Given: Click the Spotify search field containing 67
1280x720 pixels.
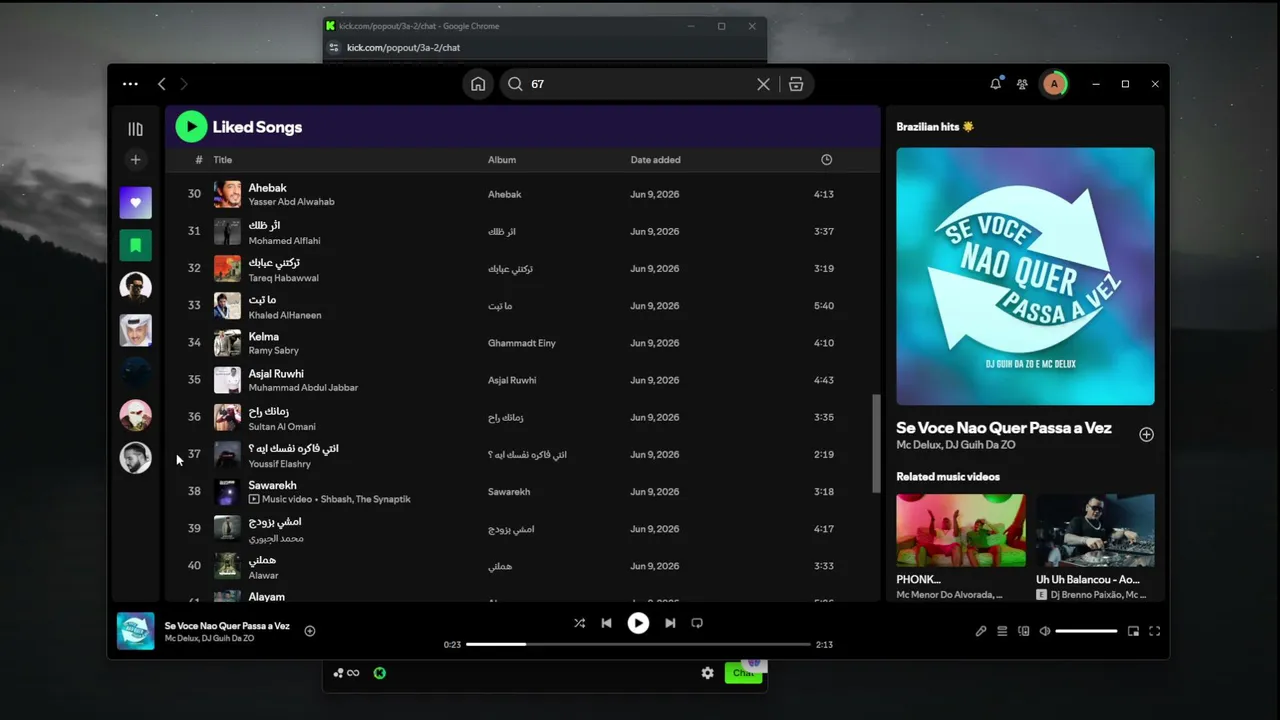Looking at the screenshot, I should point(640,84).
